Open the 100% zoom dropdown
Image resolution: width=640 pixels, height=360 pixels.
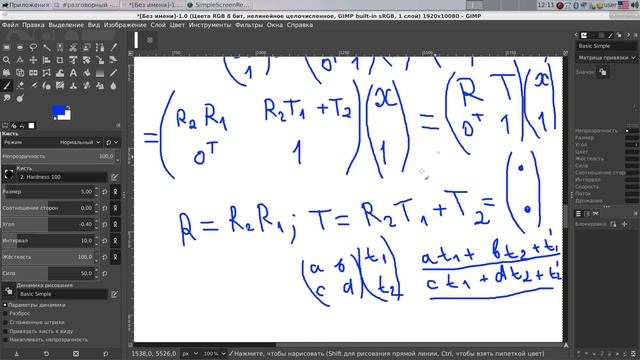(x=214, y=353)
